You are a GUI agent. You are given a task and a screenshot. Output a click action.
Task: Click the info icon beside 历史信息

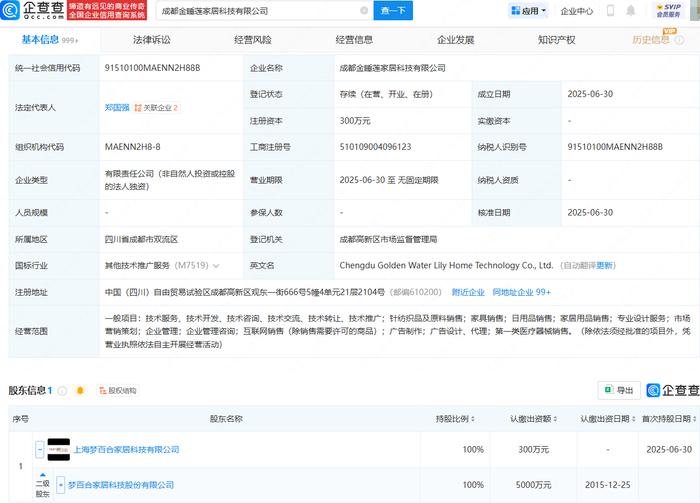click(679, 40)
